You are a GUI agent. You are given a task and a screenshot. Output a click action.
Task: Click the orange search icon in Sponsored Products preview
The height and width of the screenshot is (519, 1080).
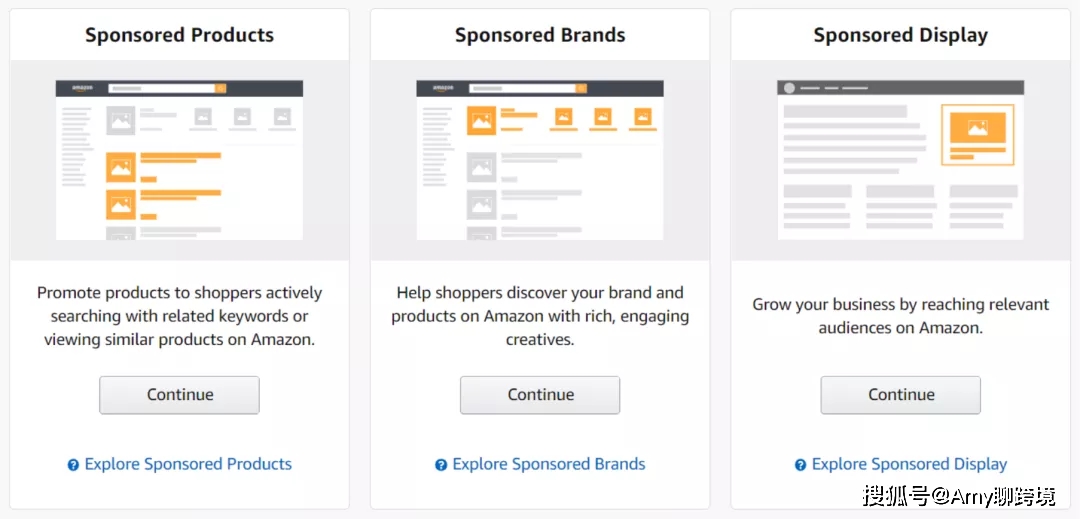pos(220,88)
